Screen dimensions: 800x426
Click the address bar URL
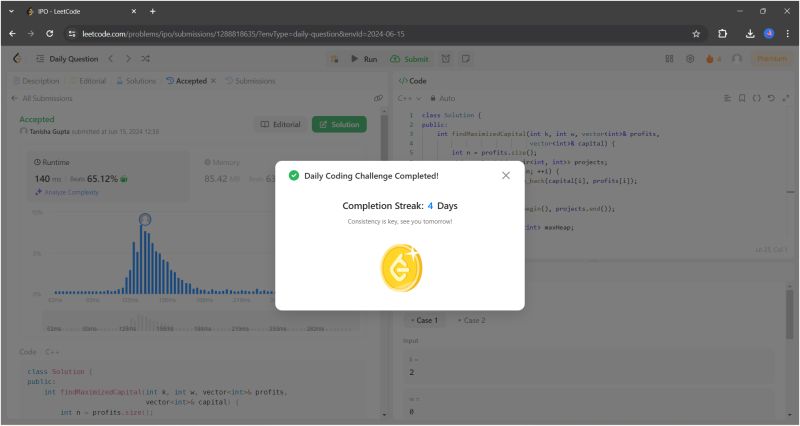243,34
